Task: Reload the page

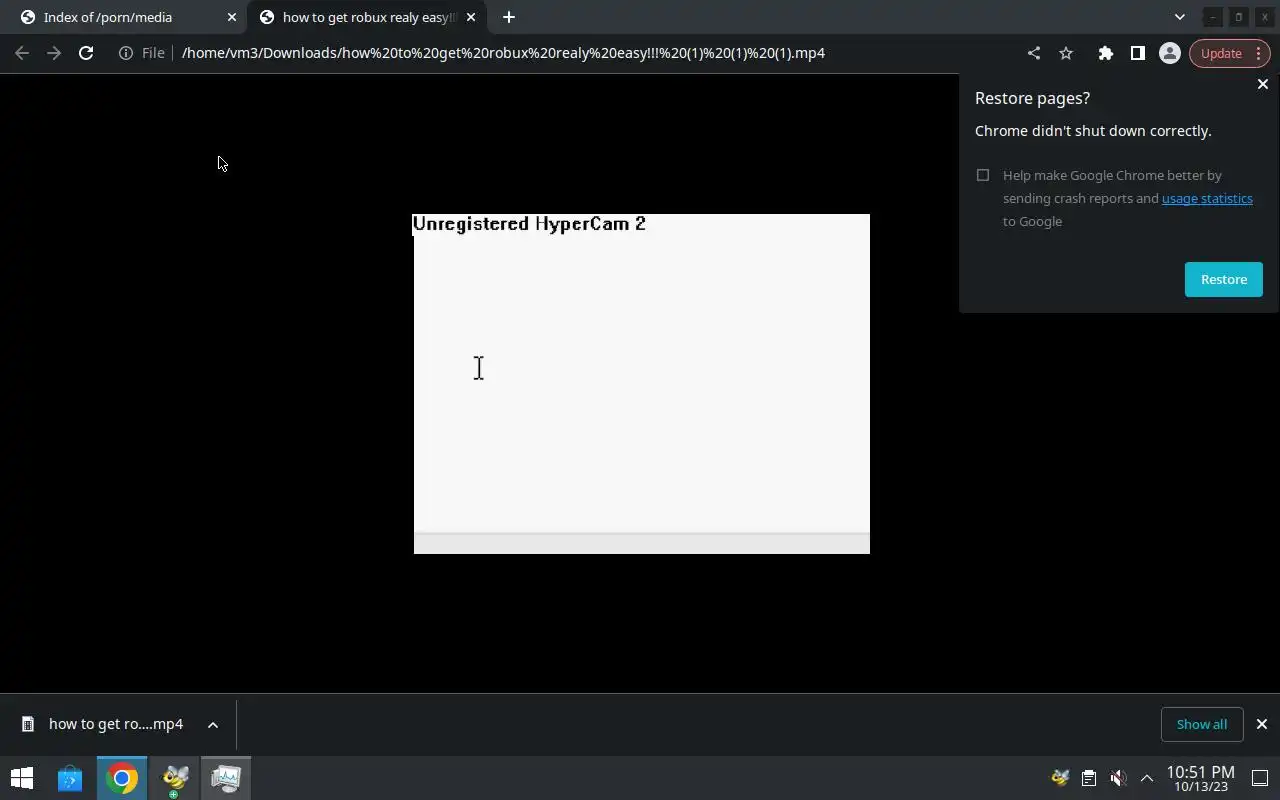Action: (x=86, y=53)
